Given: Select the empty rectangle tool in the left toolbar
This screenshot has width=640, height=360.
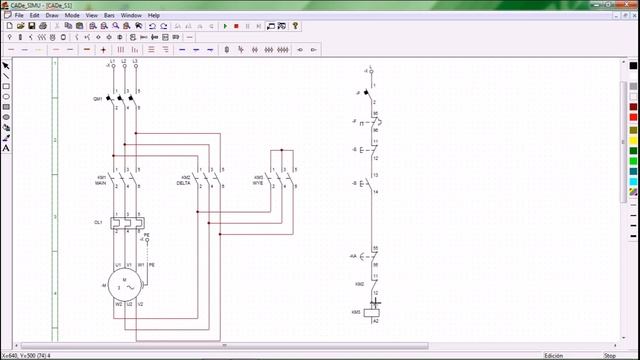Looking at the screenshot, I should (6, 87).
